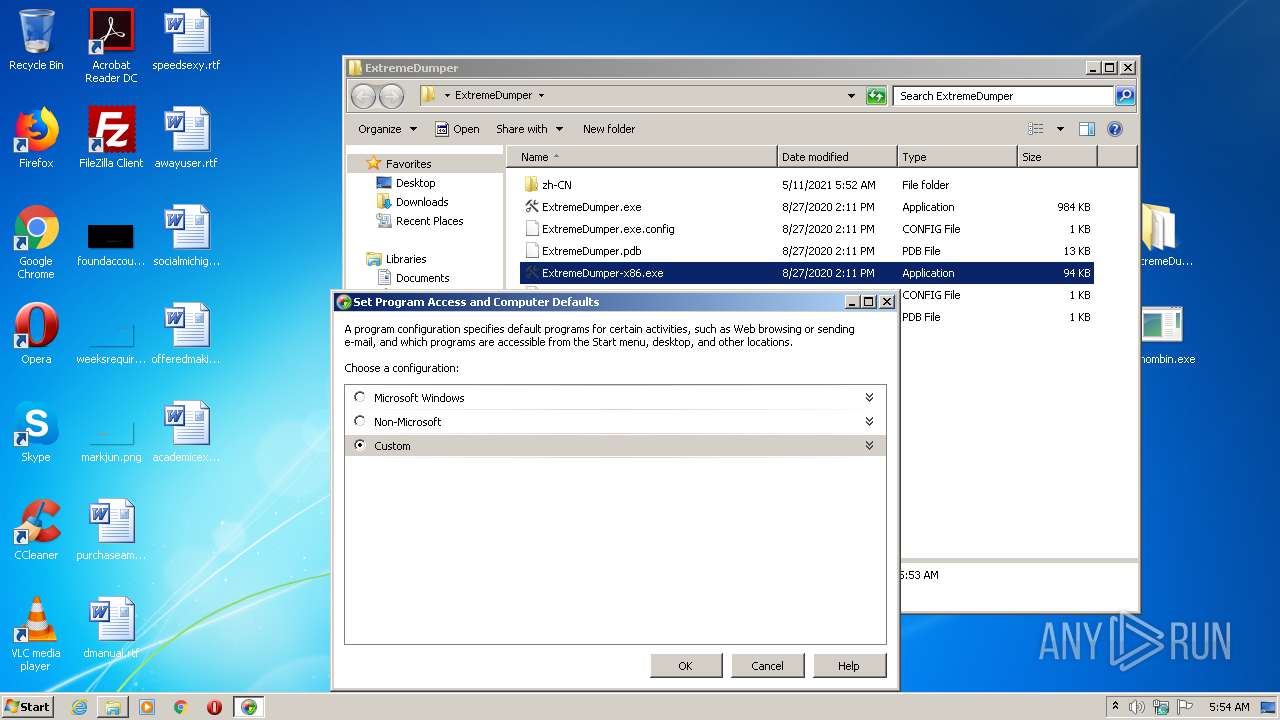
Task: Select the ExtremeDumper.pdb file row
Action: click(806, 251)
